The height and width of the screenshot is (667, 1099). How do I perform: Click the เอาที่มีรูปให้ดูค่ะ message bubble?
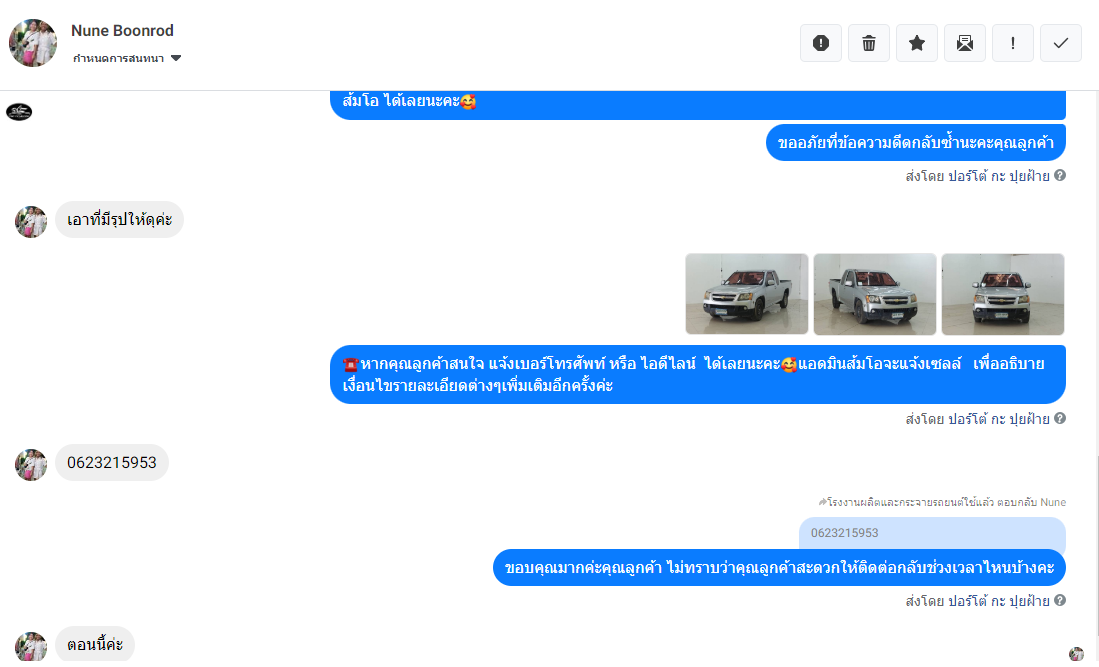point(119,219)
